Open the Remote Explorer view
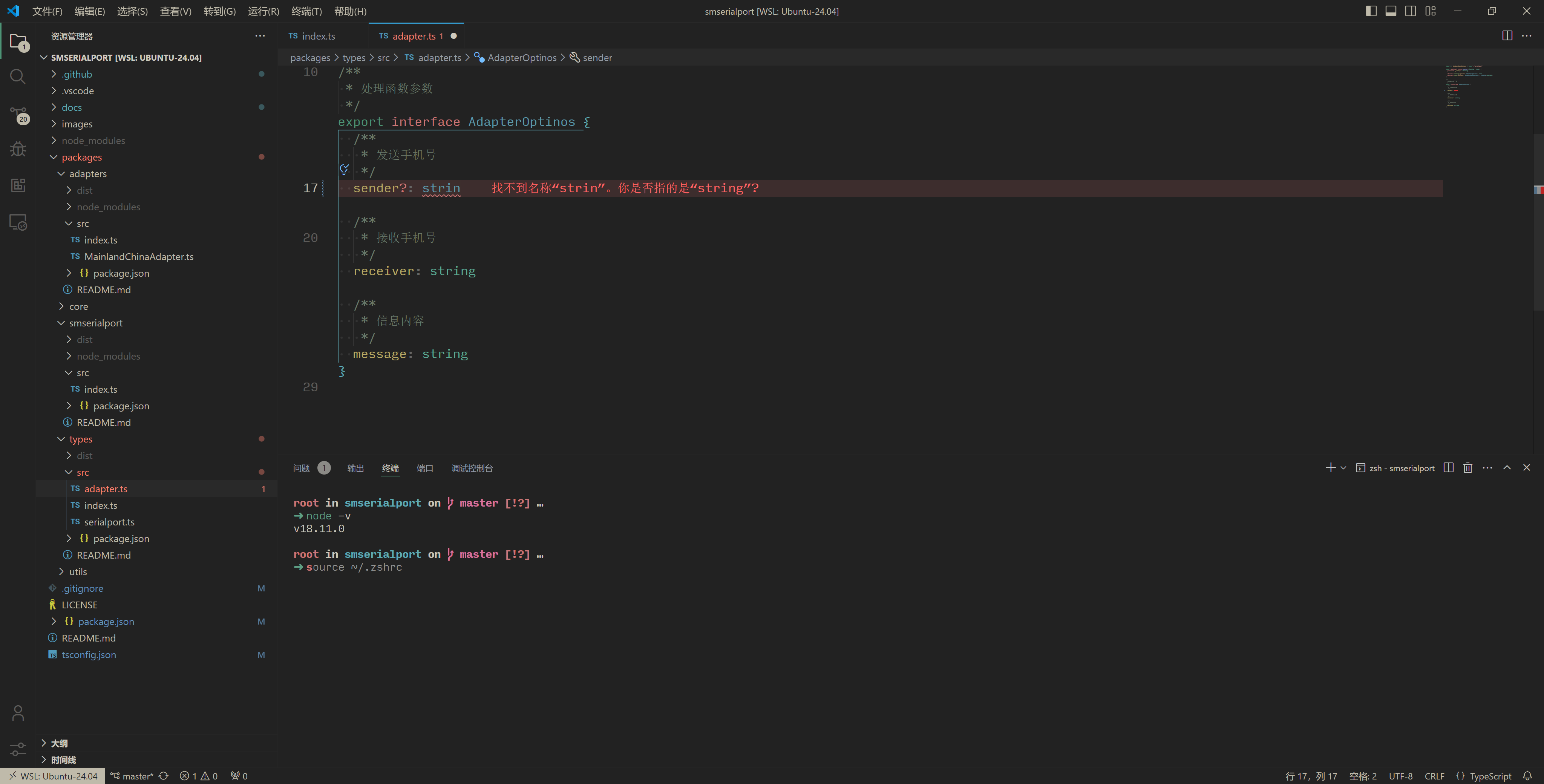1544x784 pixels. (x=18, y=222)
